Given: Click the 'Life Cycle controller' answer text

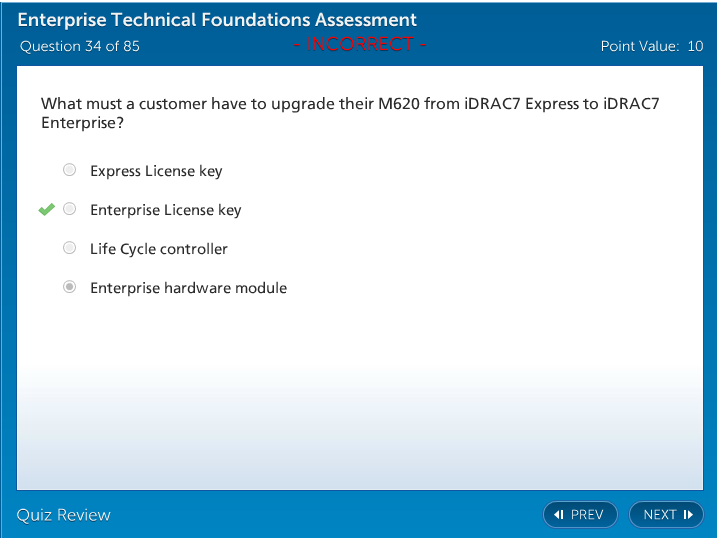Looking at the screenshot, I should pos(159,249).
